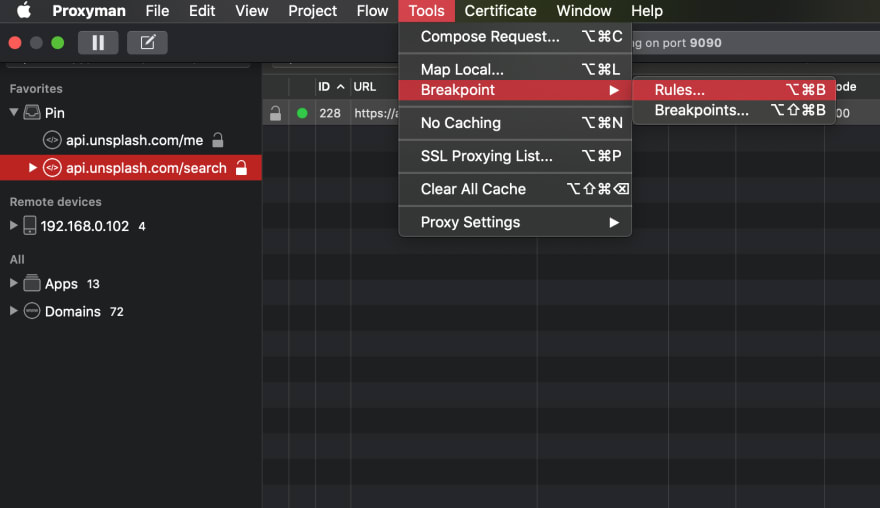The width and height of the screenshot is (880, 508).
Task: Open Proxy Settings submenu
Action: coord(515,222)
